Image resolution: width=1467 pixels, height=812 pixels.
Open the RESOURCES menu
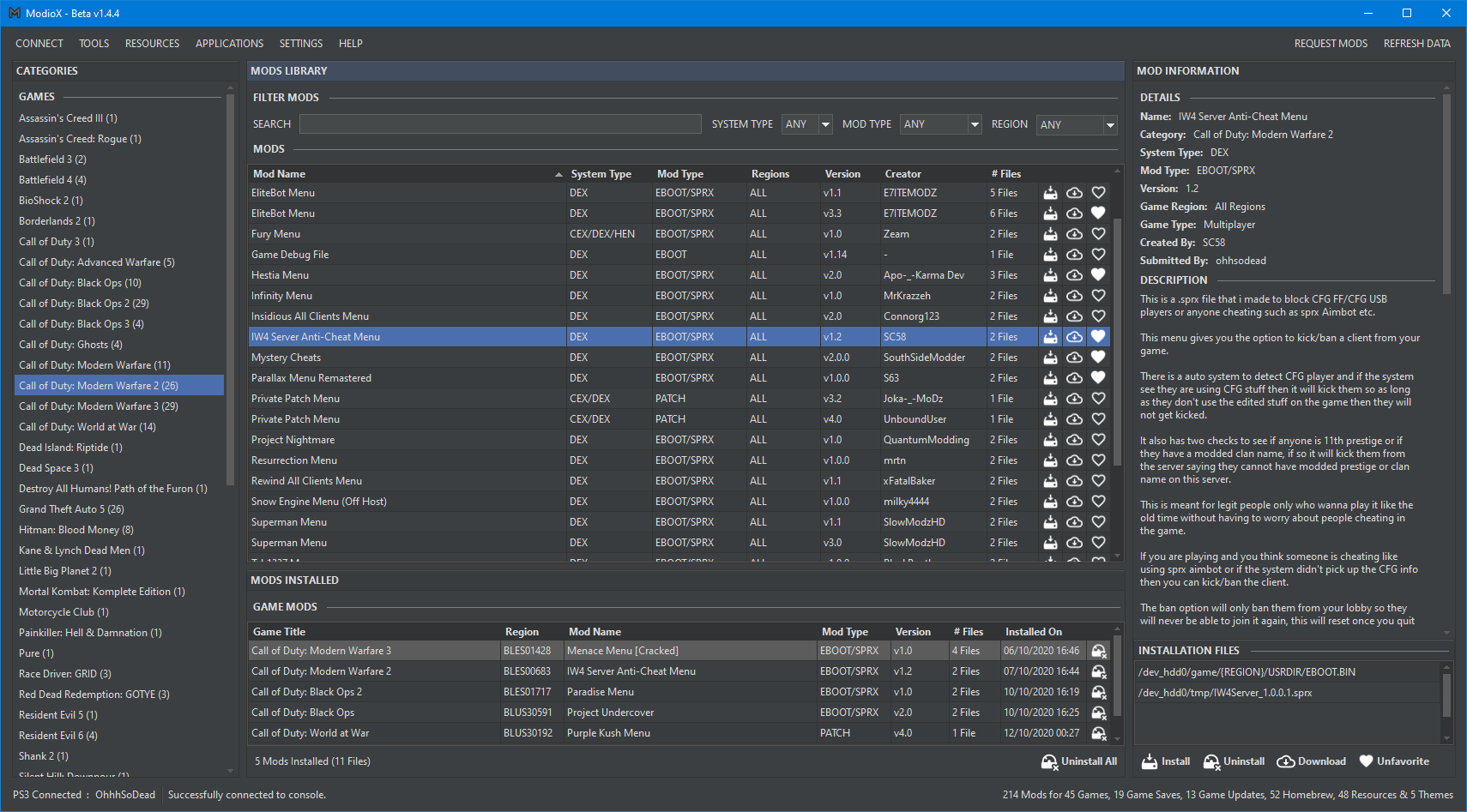pos(153,44)
